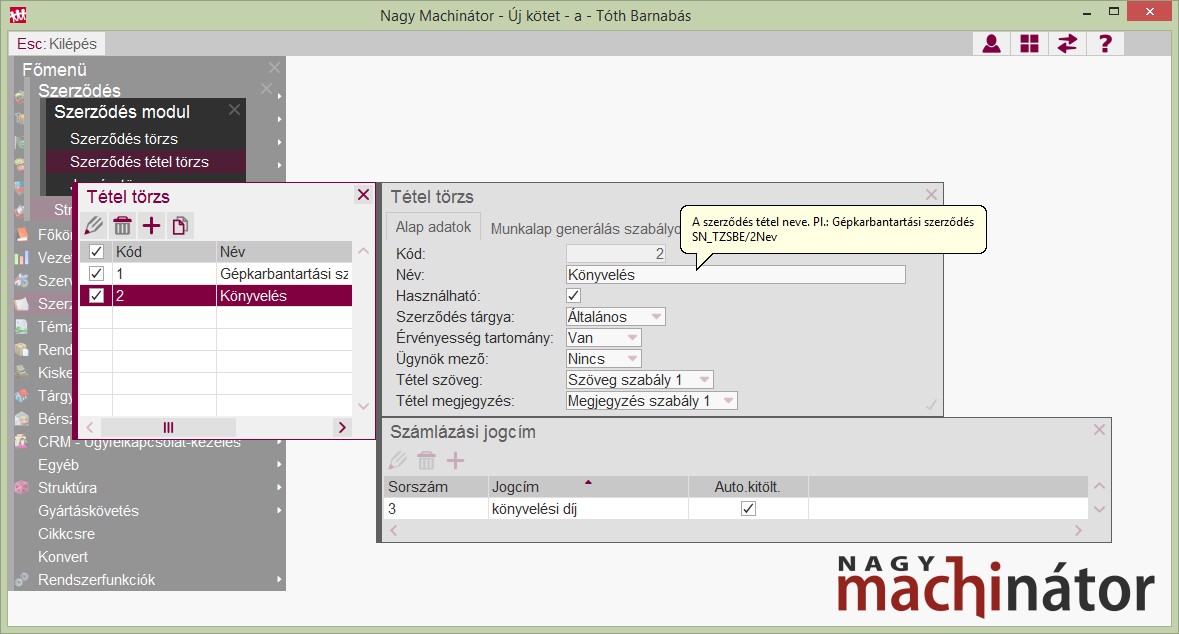Screen dimensions: 1179x634
Task: Click the swap arrows icon in top toolbar
Action: tap(1067, 44)
